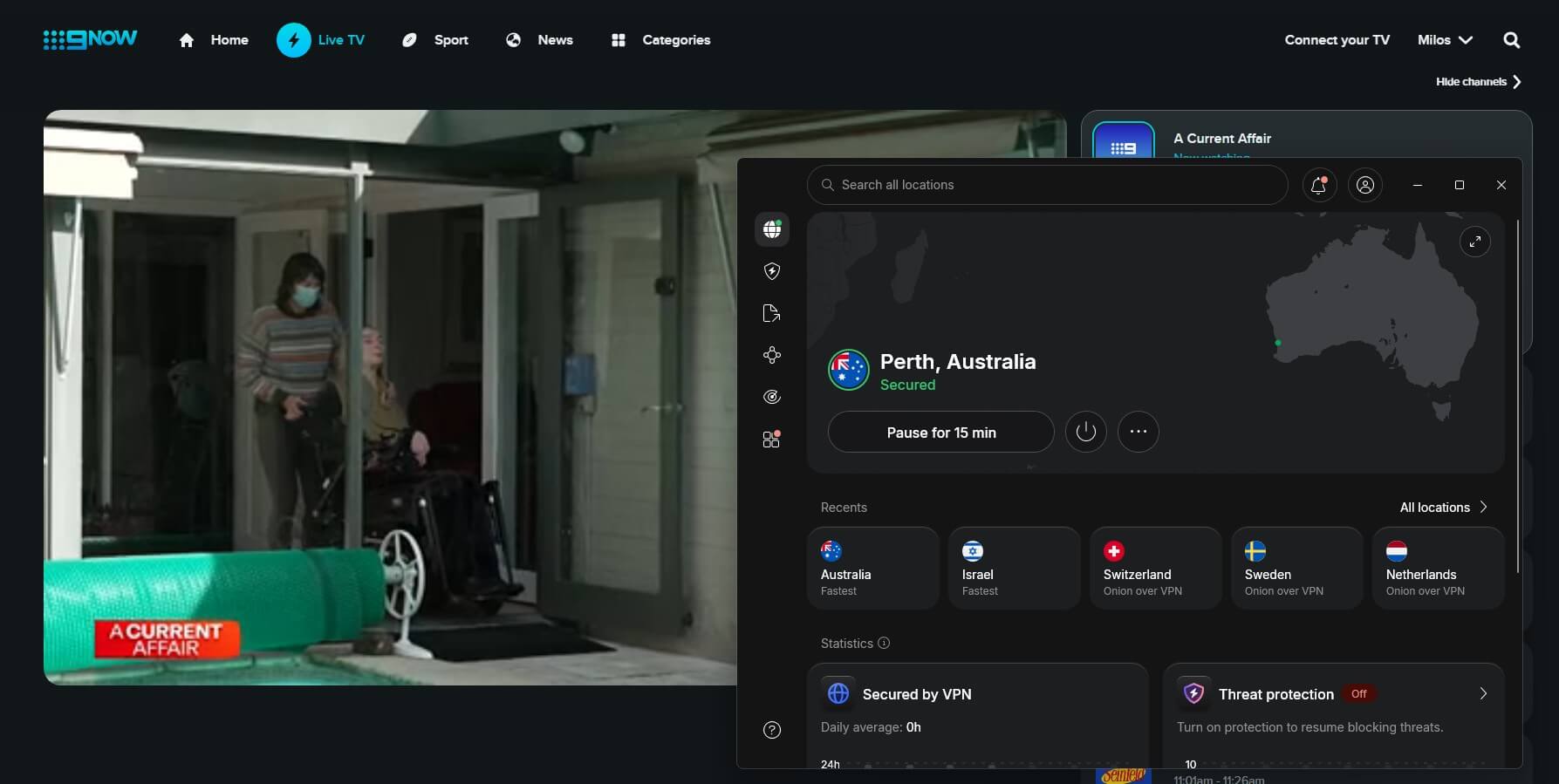Open Dark Web Monitor target icon
Image resolution: width=1559 pixels, height=784 pixels.
click(772, 397)
